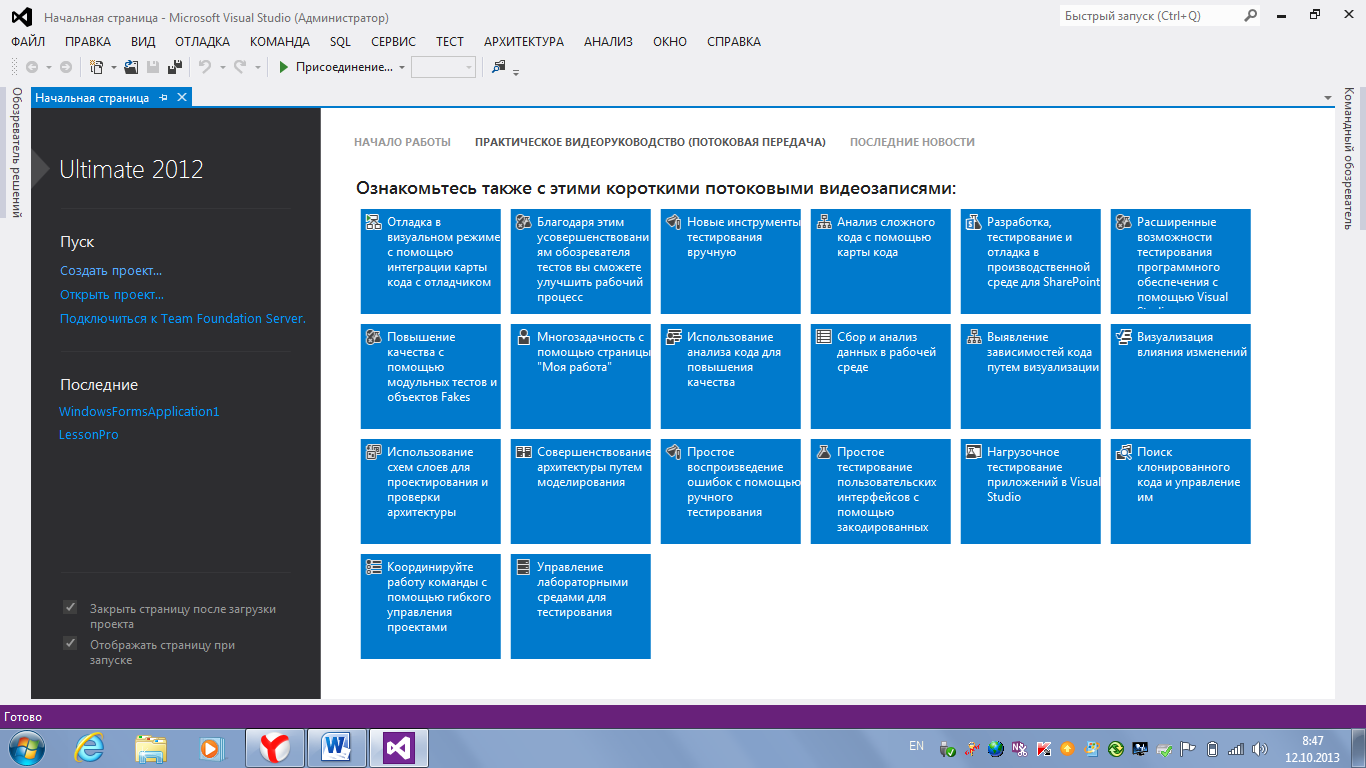The height and width of the screenshot is (768, 1366).
Task: Switch to ПОСЛЕДНИЕ НОВОСТИ tab
Action: point(912,142)
